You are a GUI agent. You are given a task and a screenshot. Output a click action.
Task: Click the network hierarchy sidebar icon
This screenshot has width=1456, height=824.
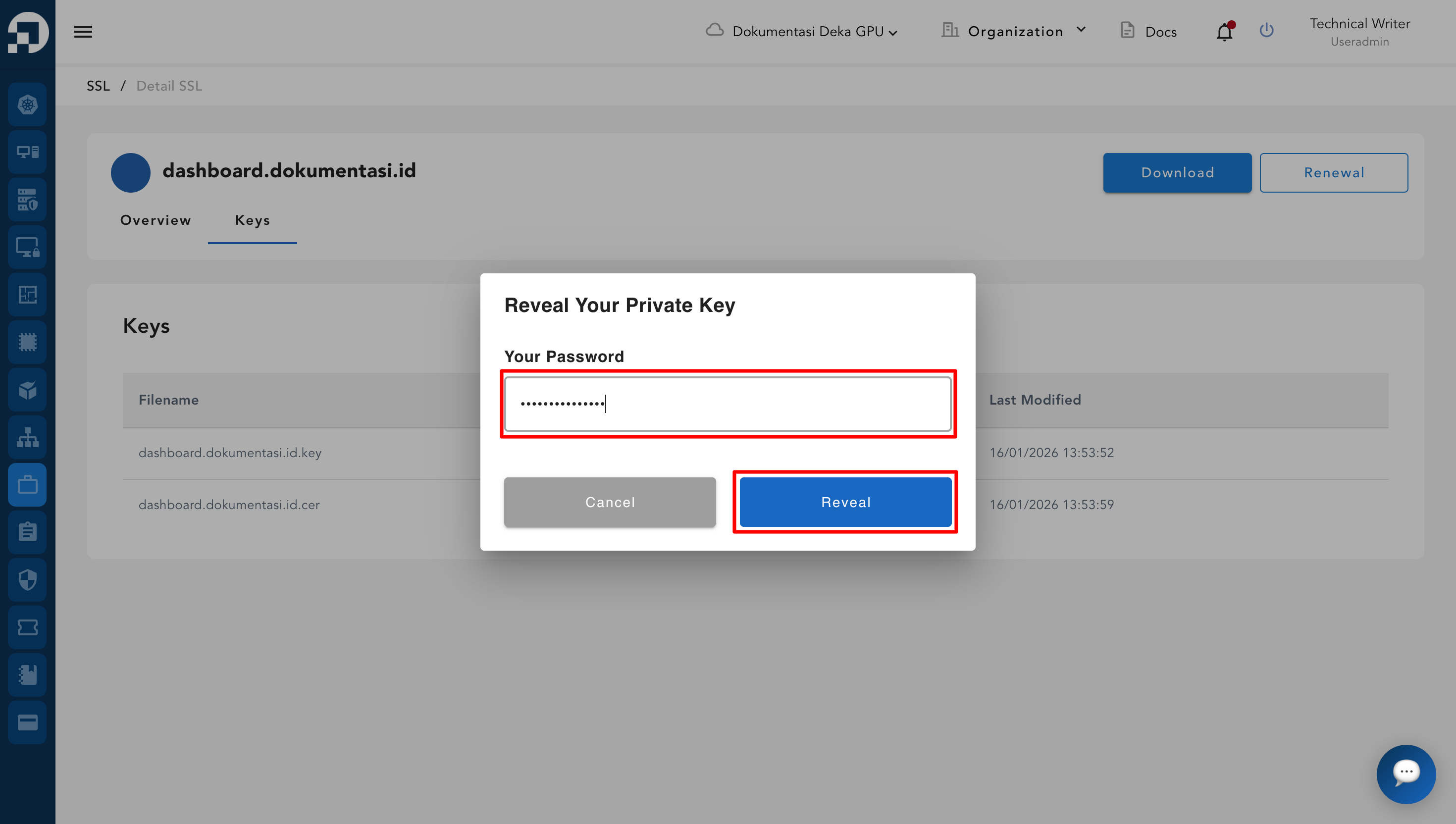point(27,437)
